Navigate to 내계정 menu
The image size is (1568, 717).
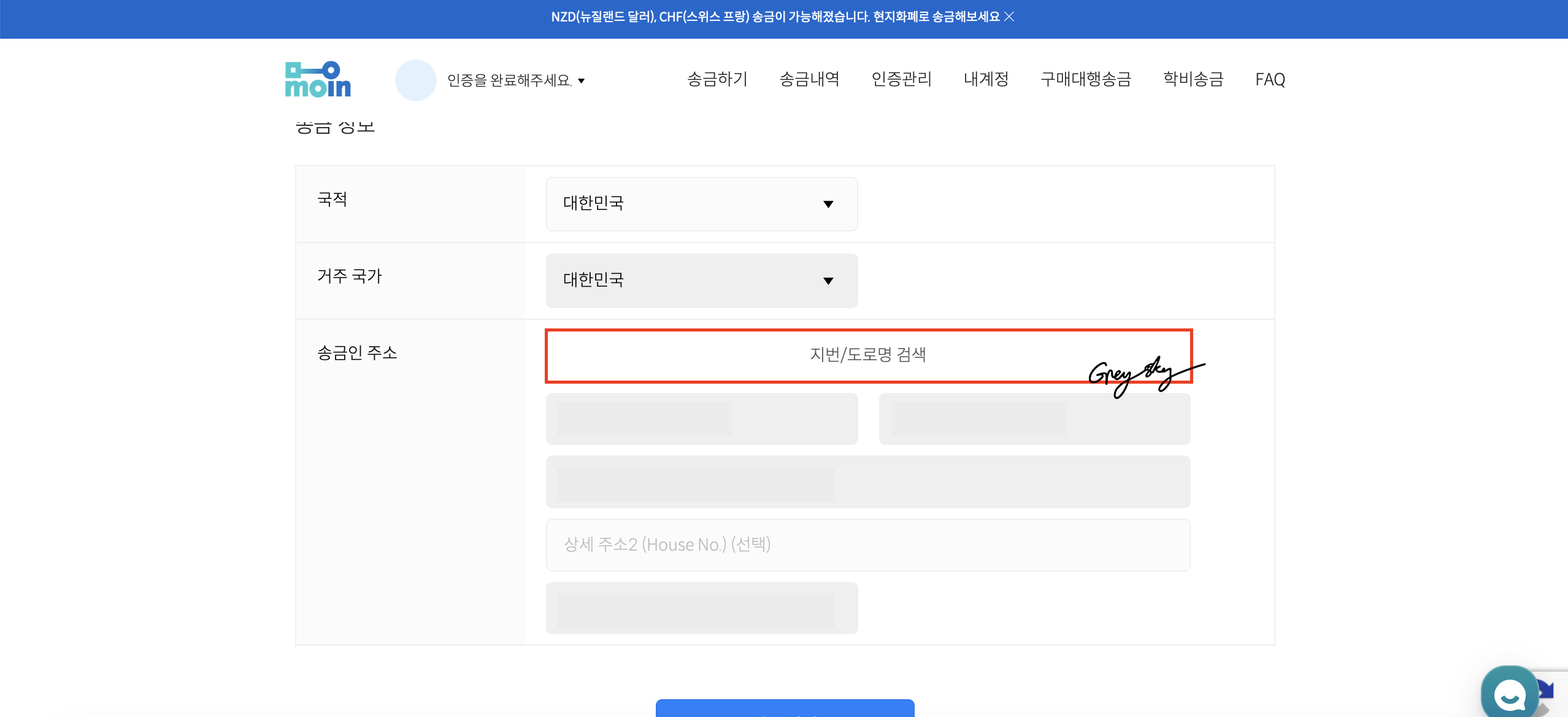pyautogui.click(x=986, y=79)
